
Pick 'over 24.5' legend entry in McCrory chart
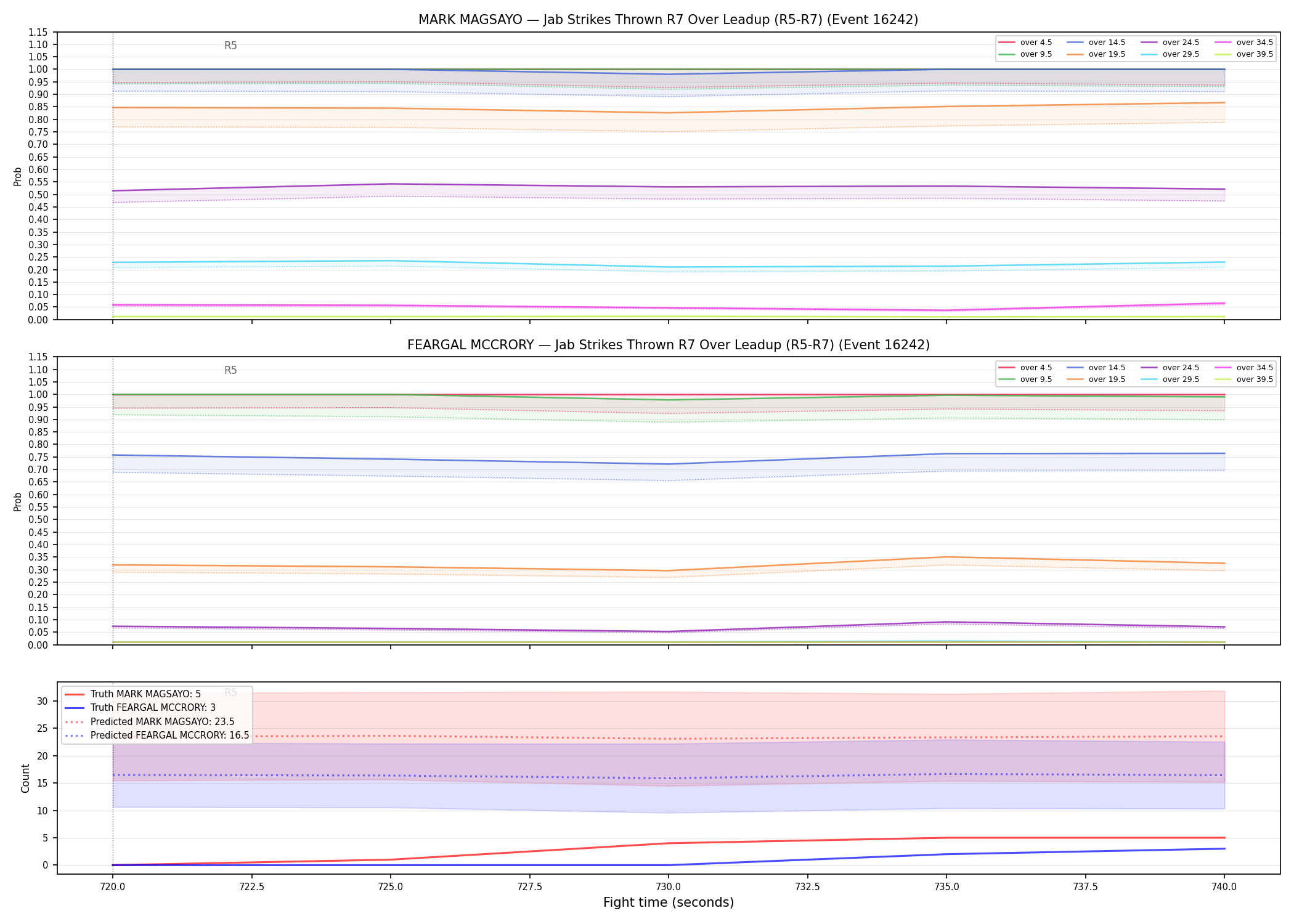pyautogui.click(x=1170, y=368)
